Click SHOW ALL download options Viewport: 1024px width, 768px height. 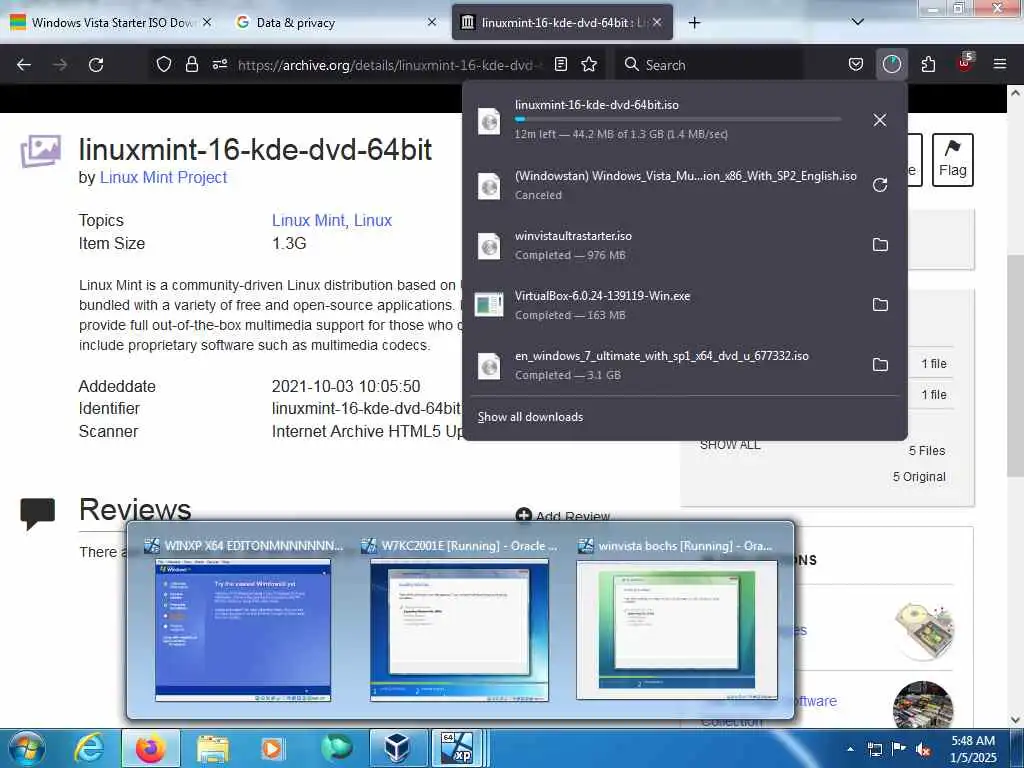tap(730, 445)
